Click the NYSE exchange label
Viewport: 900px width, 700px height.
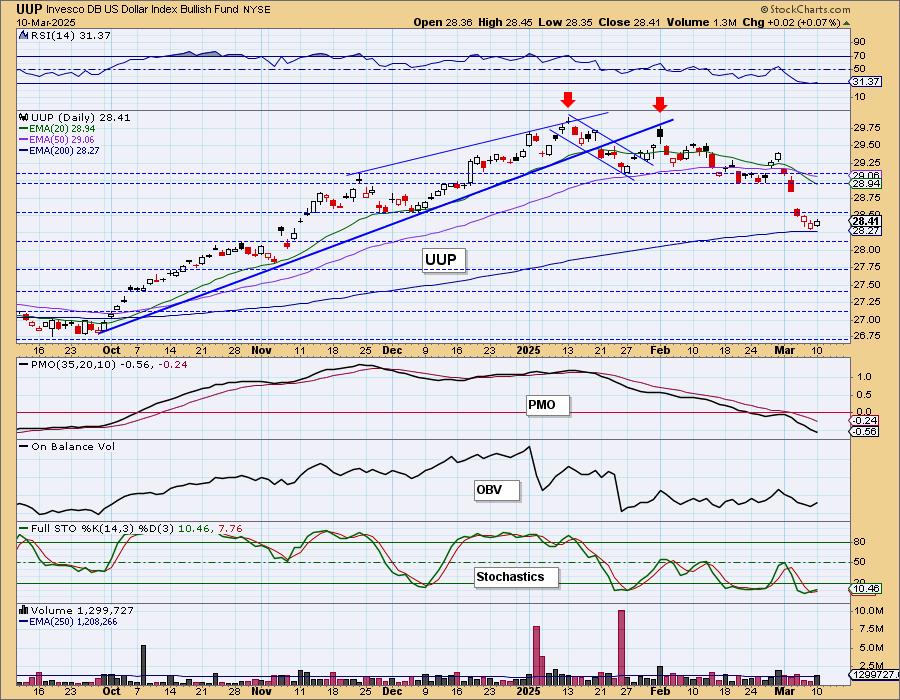pyautogui.click(x=256, y=10)
